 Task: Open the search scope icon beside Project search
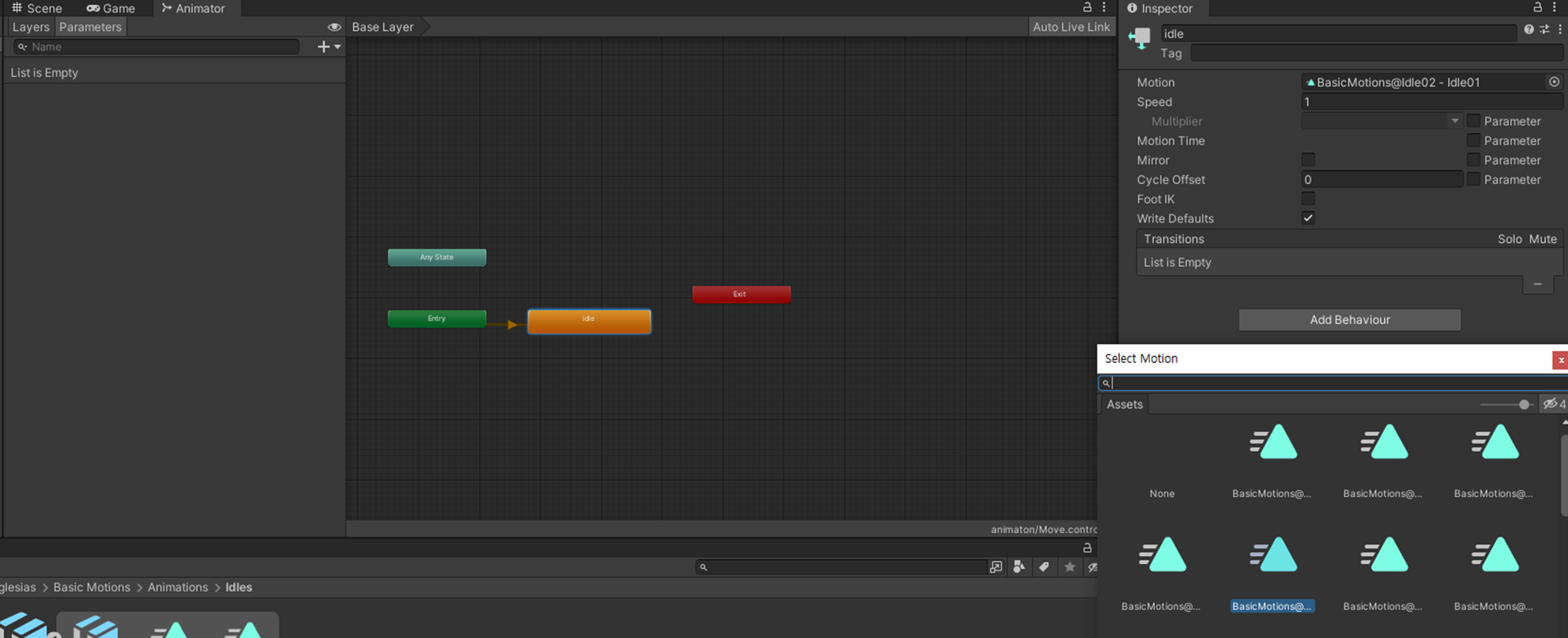click(x=996, y=567)
